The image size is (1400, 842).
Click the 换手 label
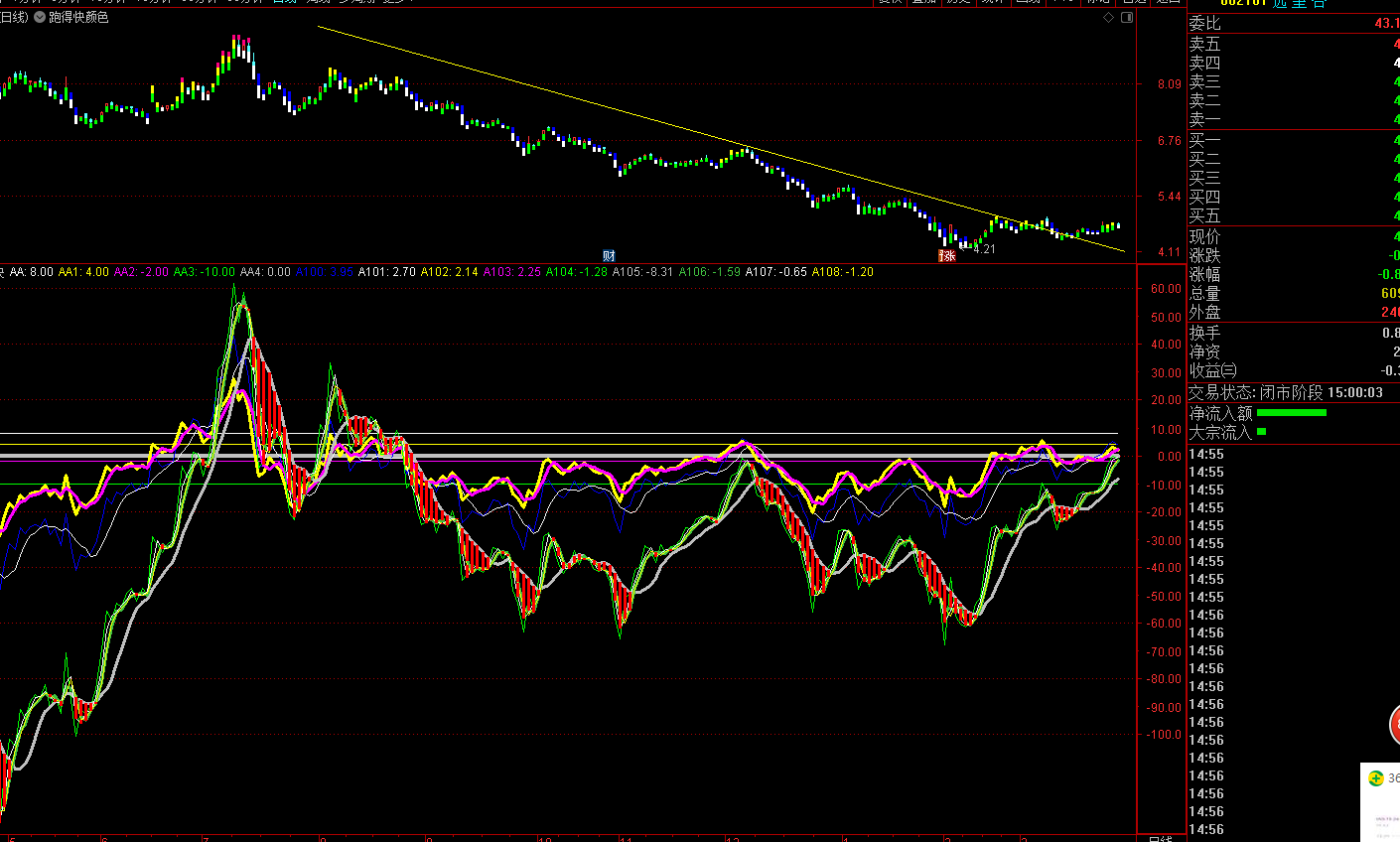[x=1204, y=333]
